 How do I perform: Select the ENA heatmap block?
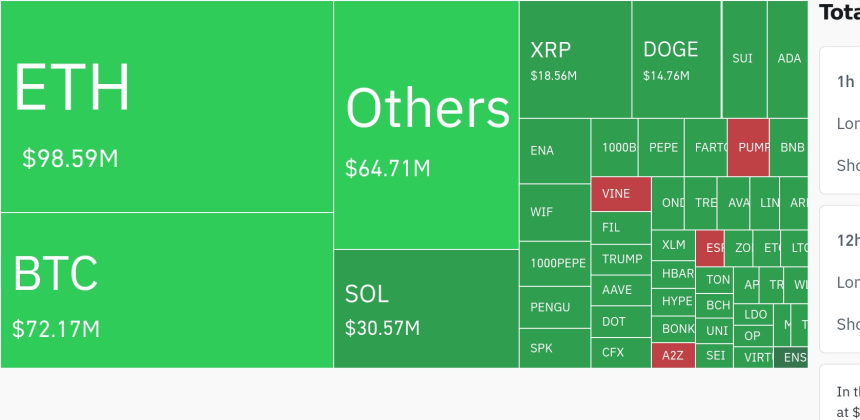(554, 151)
